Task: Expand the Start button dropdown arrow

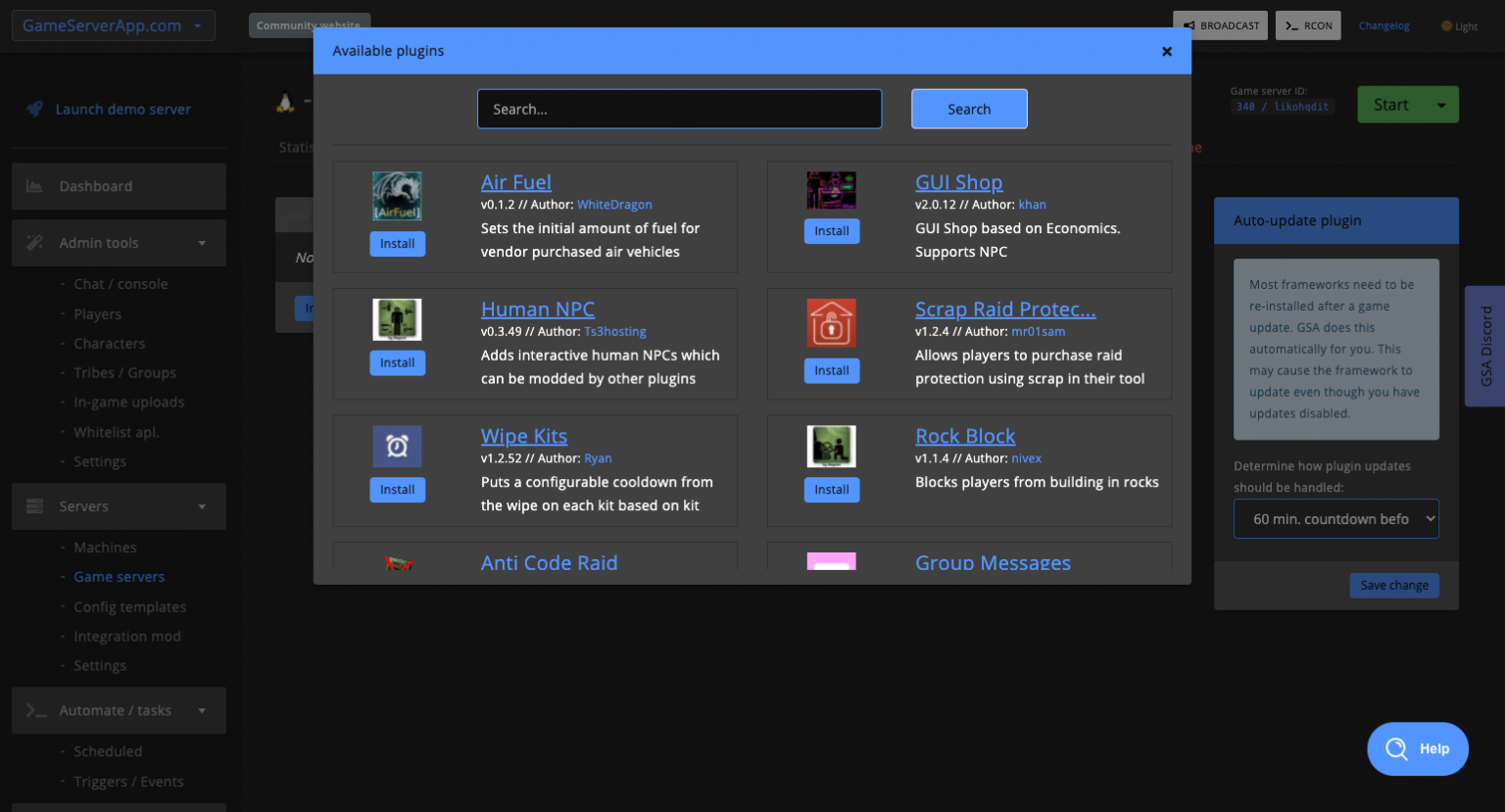Action: (x=1440, y=105)
